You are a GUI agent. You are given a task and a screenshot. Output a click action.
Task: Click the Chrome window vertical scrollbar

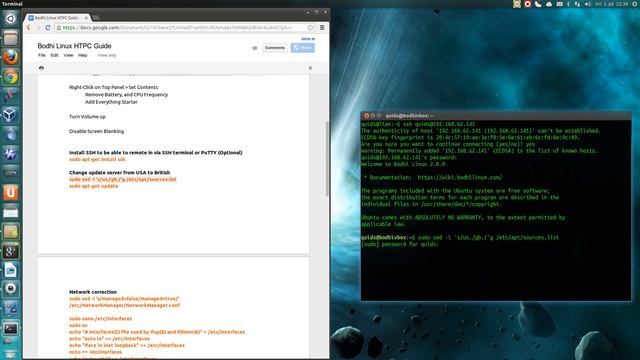[327, 158]
